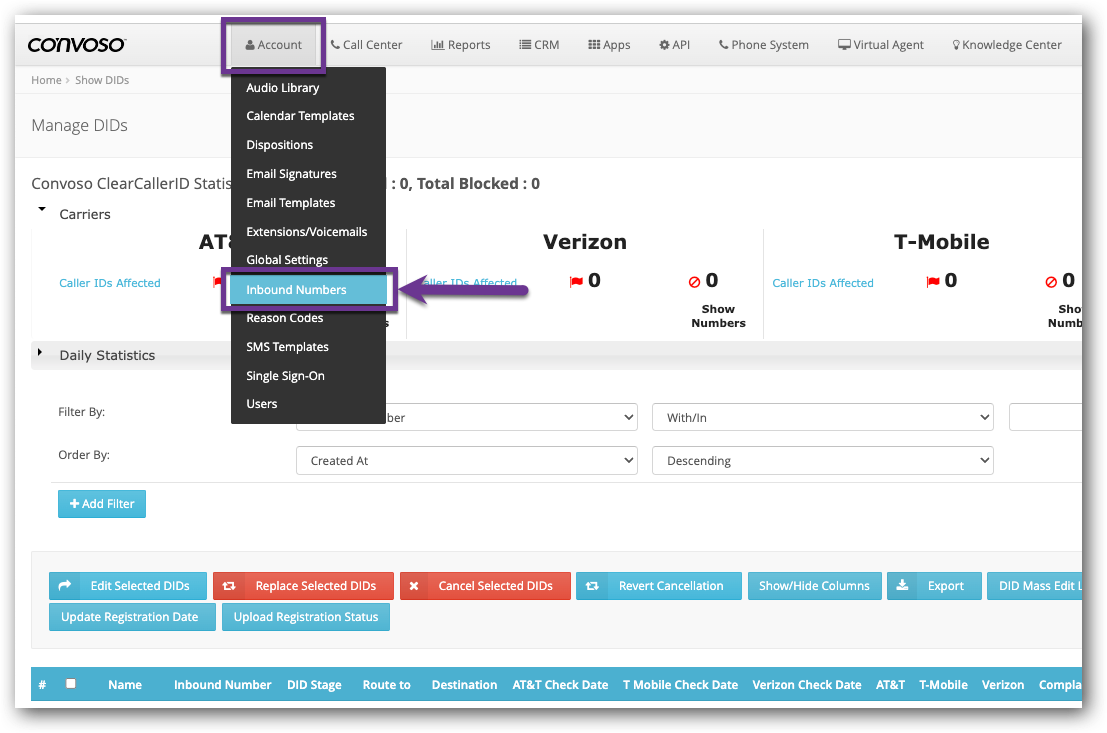Click Show/Hide Columns button
Image resolution: width=1107 pixels, height=733 pixels.
pos(815,586)
